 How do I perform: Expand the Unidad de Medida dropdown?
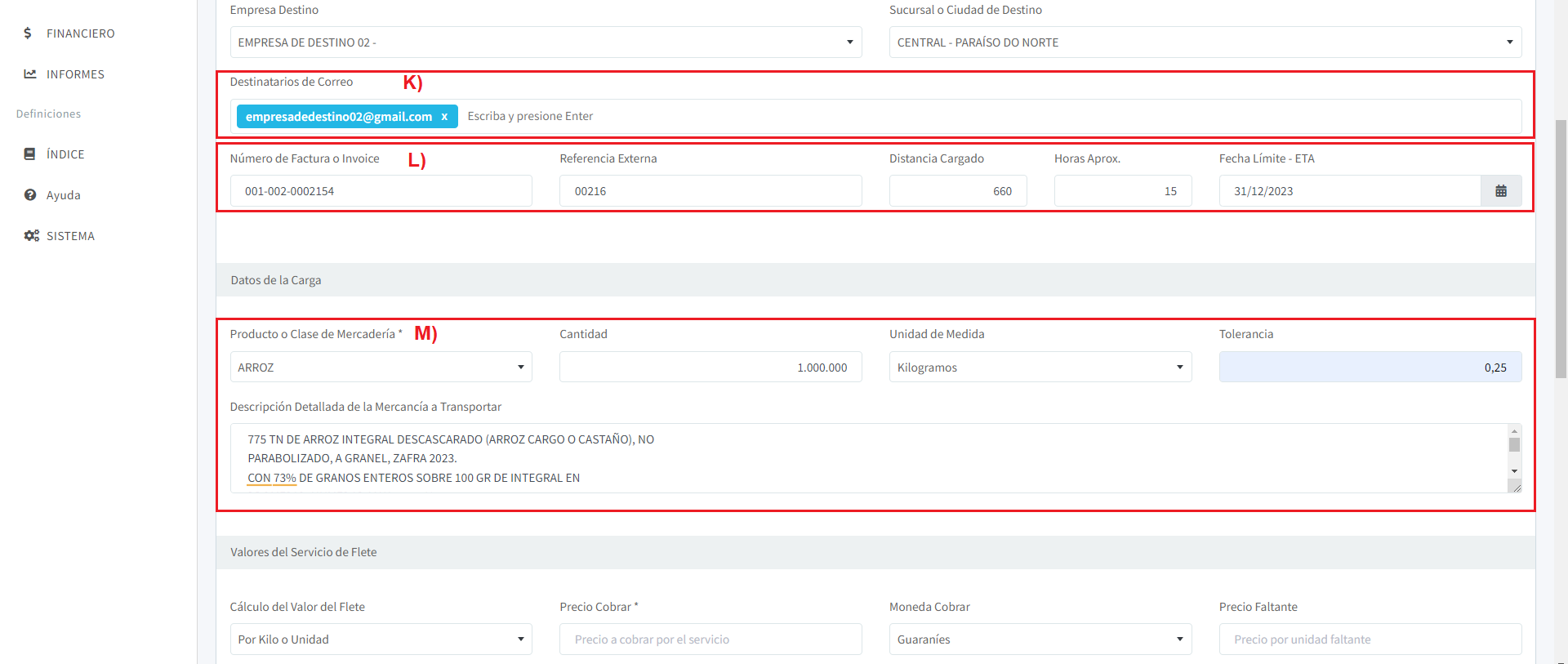(x=1040, y=368)
